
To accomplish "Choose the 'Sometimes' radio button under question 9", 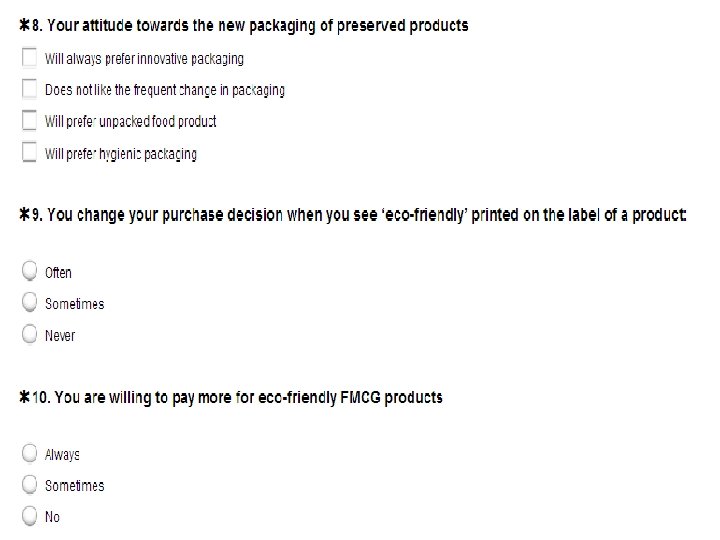I will click(30, 303).
